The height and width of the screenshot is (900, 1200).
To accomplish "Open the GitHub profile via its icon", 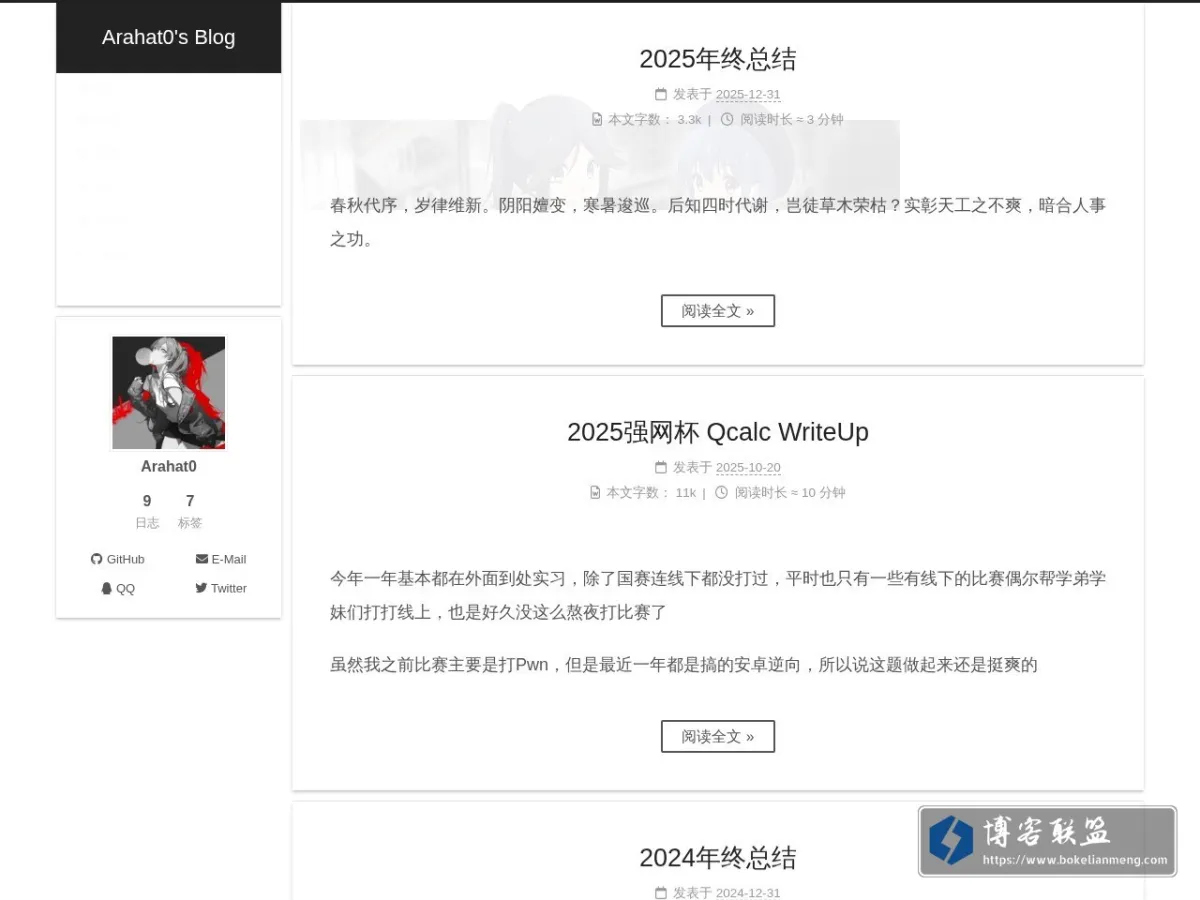I will pyautogui.click(x=97, y=559).
